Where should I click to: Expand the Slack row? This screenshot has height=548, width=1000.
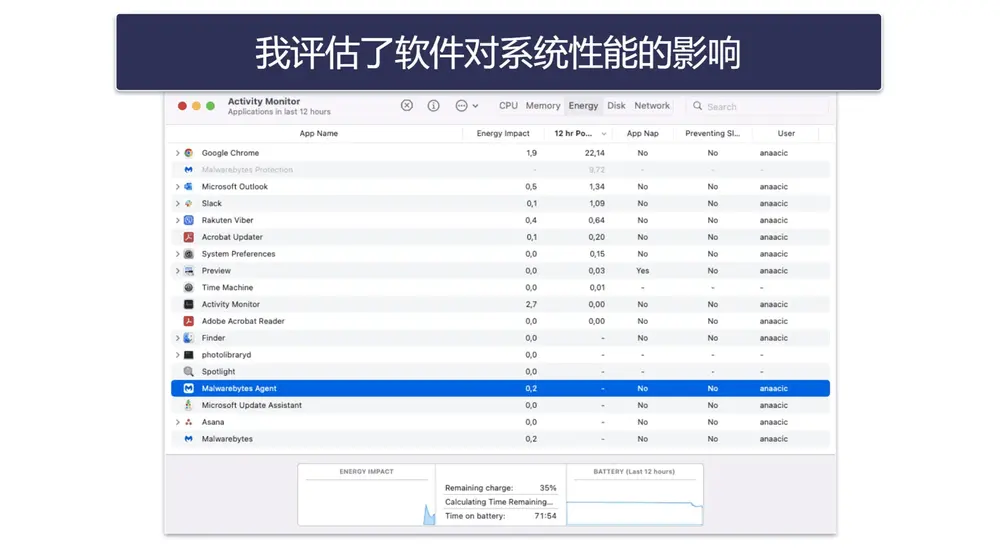(x=177, y=204)
